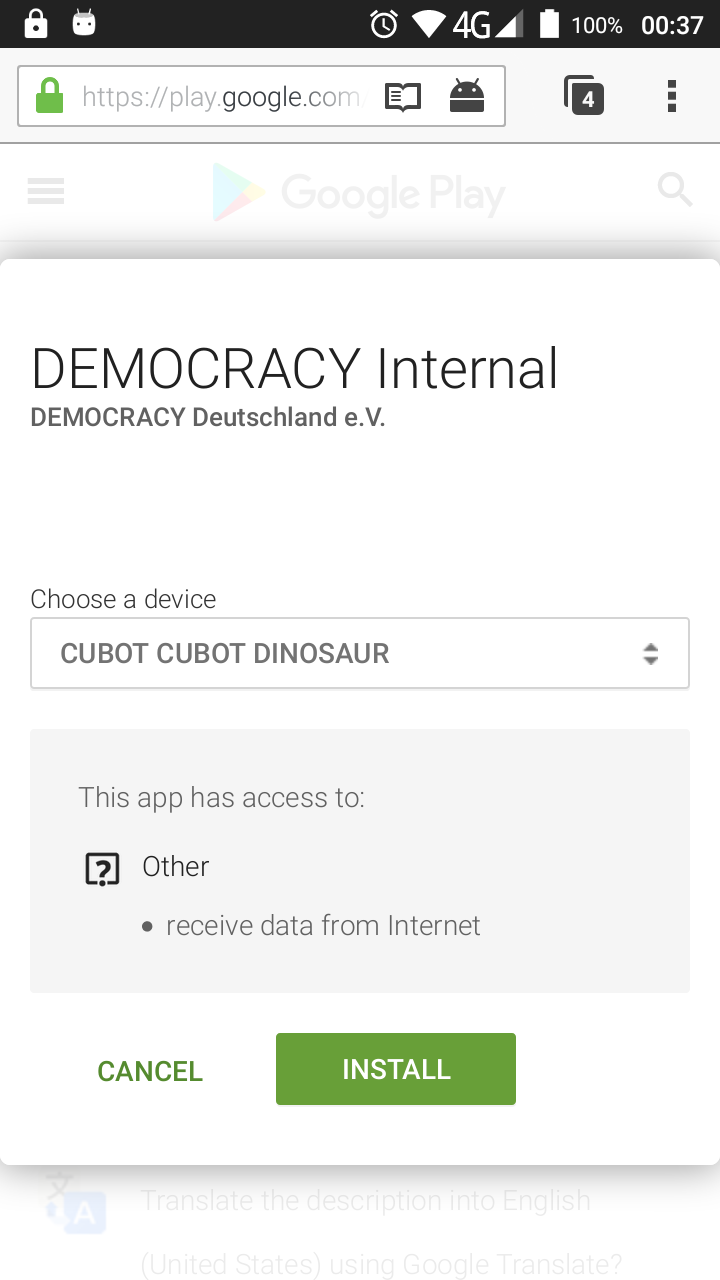Image resolution: width=720 pixels, height=1280 pixels.
Task: Cancel the app installation
Action: [149, 1070]
